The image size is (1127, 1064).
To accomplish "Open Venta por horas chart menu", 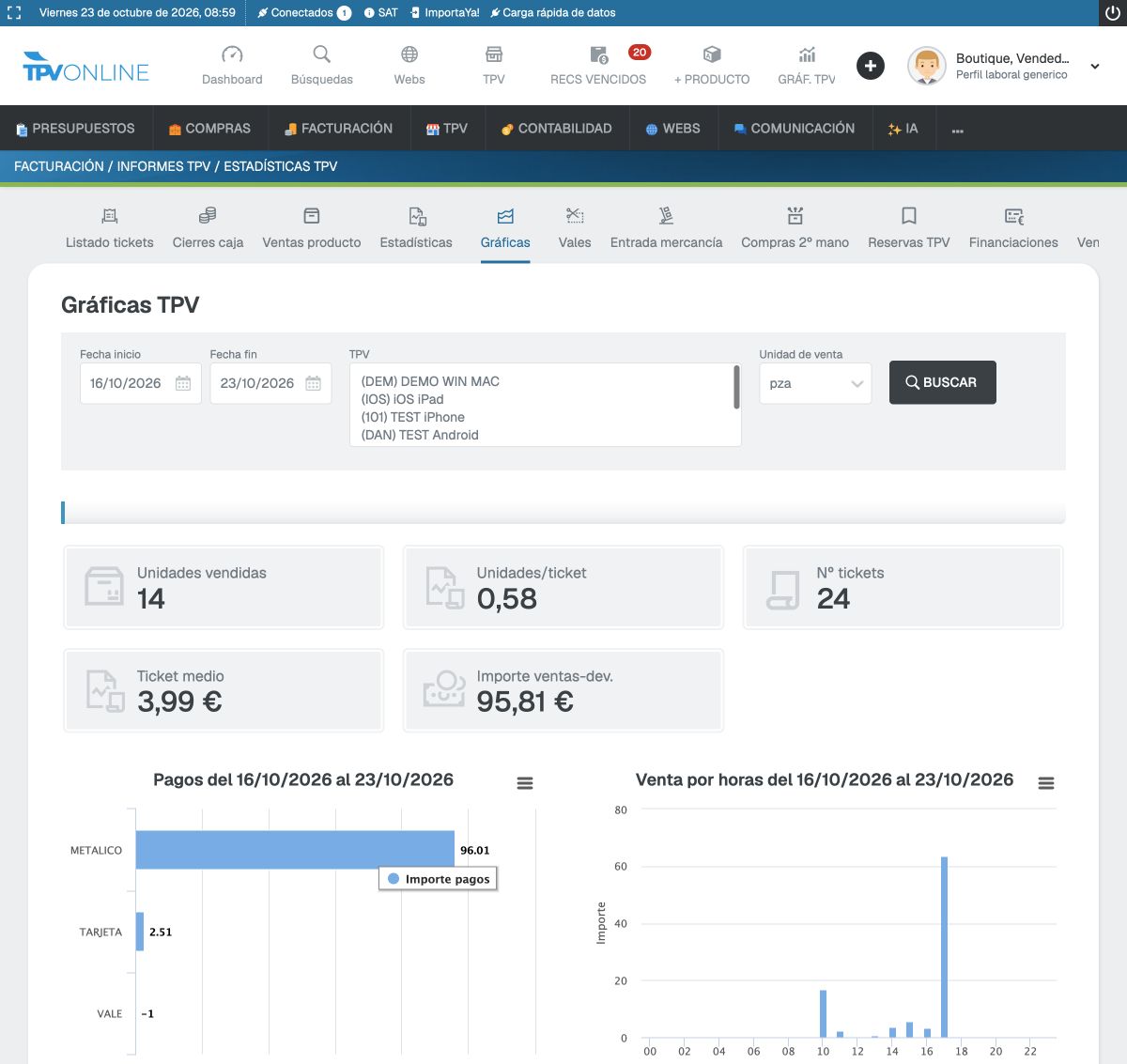I will 1046,783.
